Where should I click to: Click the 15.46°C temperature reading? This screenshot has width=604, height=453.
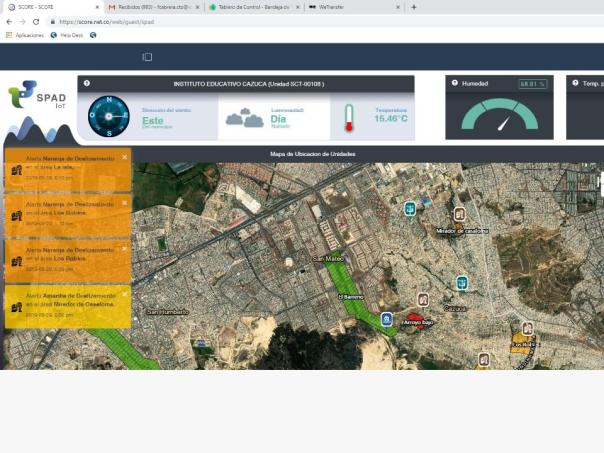391,118
